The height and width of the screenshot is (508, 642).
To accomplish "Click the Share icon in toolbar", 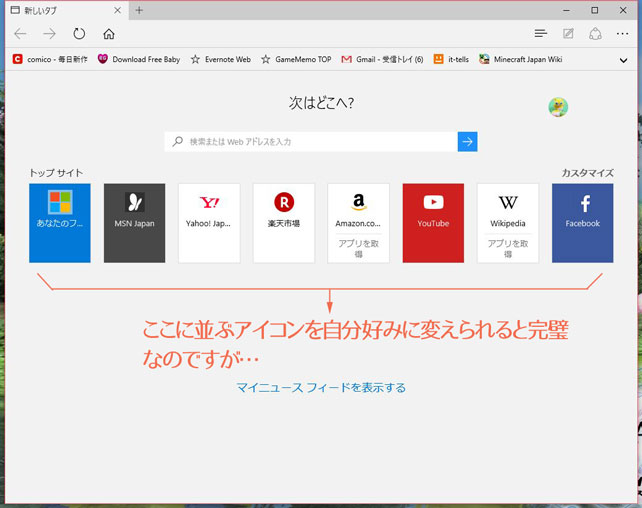I will pyautogui.click(x=595, y=34).
